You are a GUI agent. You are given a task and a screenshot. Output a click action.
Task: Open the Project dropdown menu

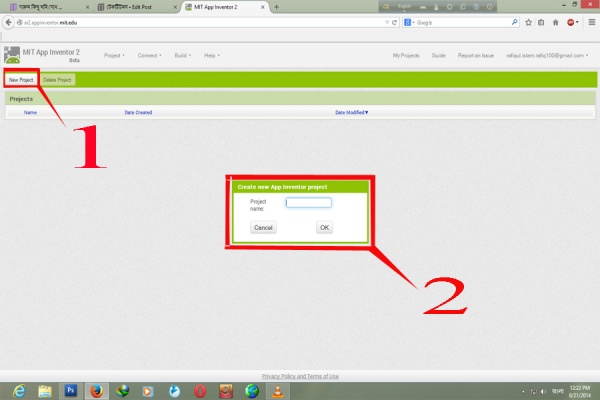pyautogui.click(x=114, y=56)
